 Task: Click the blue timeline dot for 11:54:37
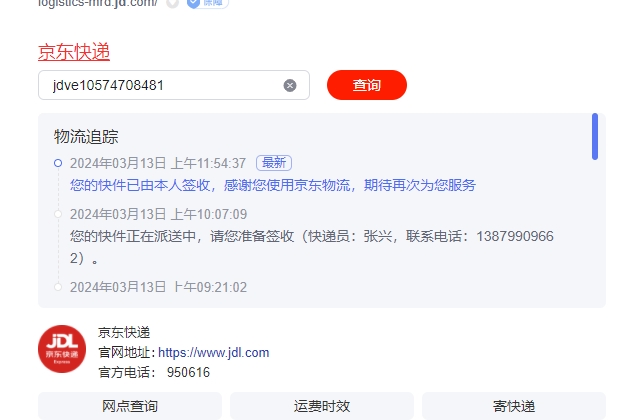coord(58,163)
